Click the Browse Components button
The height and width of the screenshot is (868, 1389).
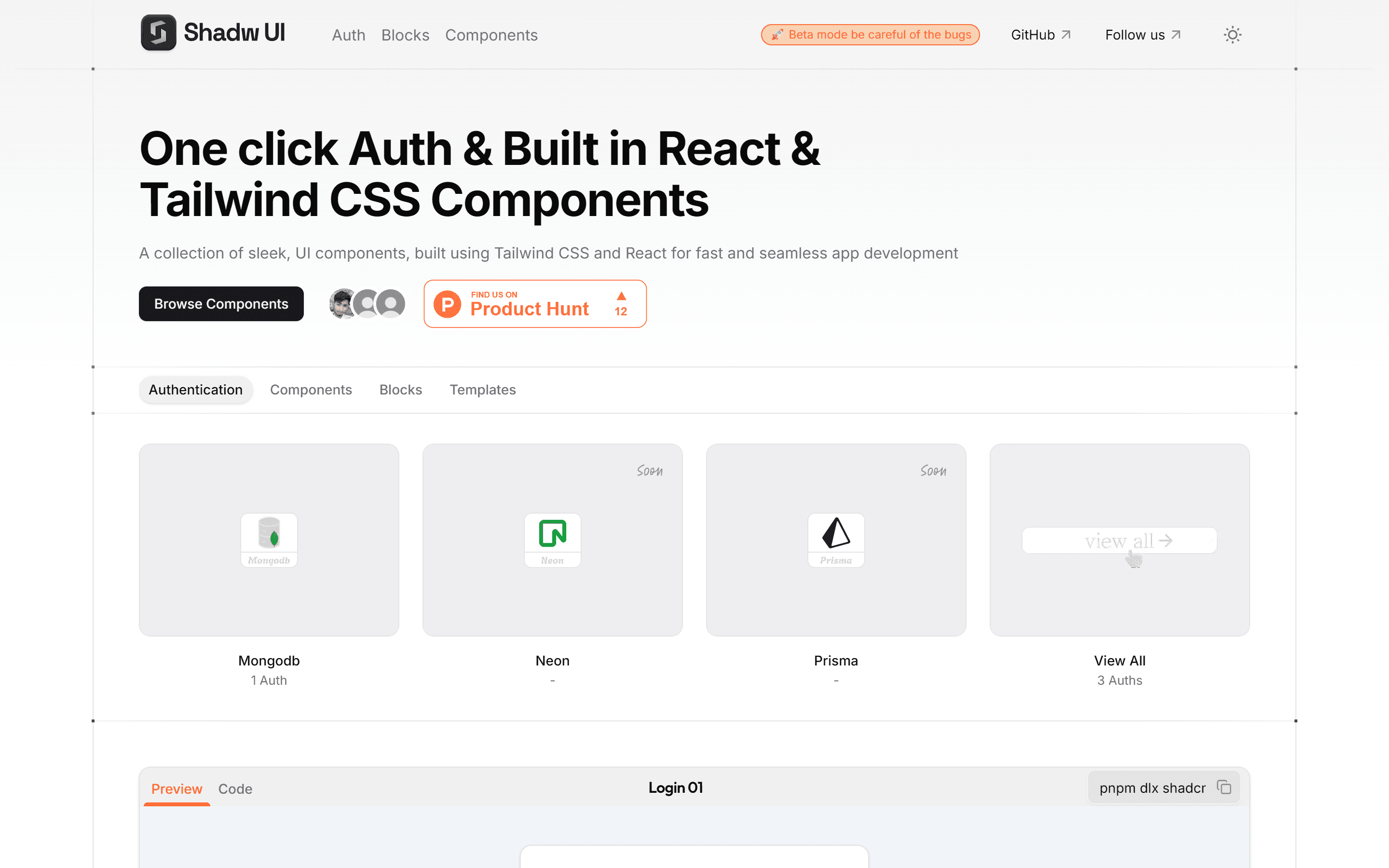click(x=221, y=304)
